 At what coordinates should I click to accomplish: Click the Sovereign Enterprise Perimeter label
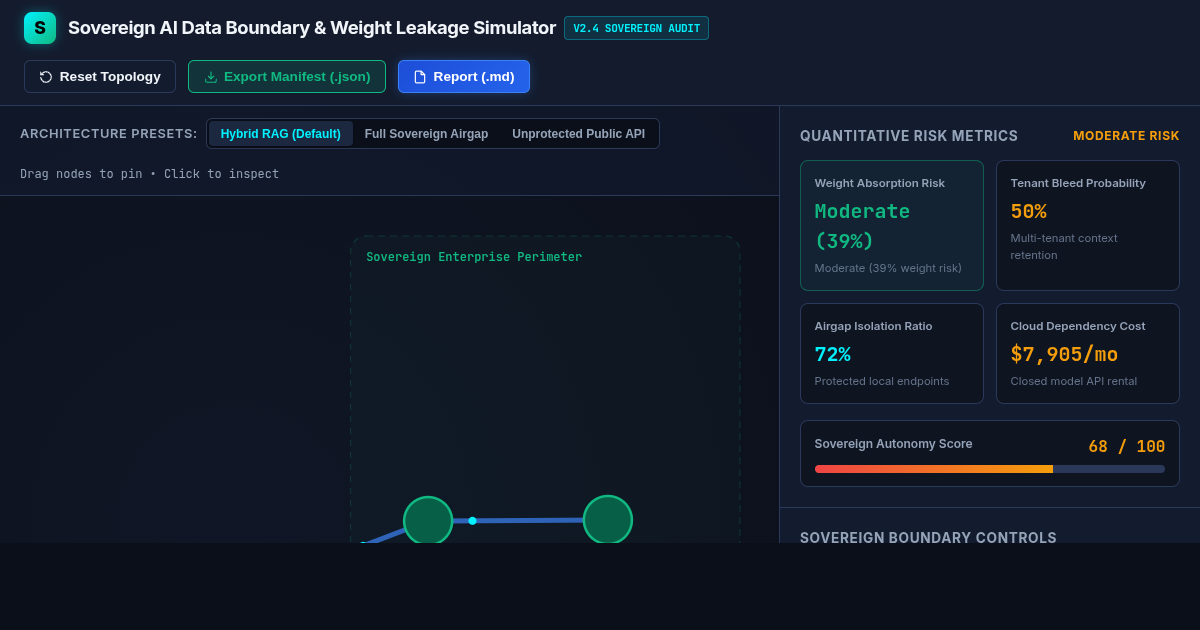click(x=474, y=257)
